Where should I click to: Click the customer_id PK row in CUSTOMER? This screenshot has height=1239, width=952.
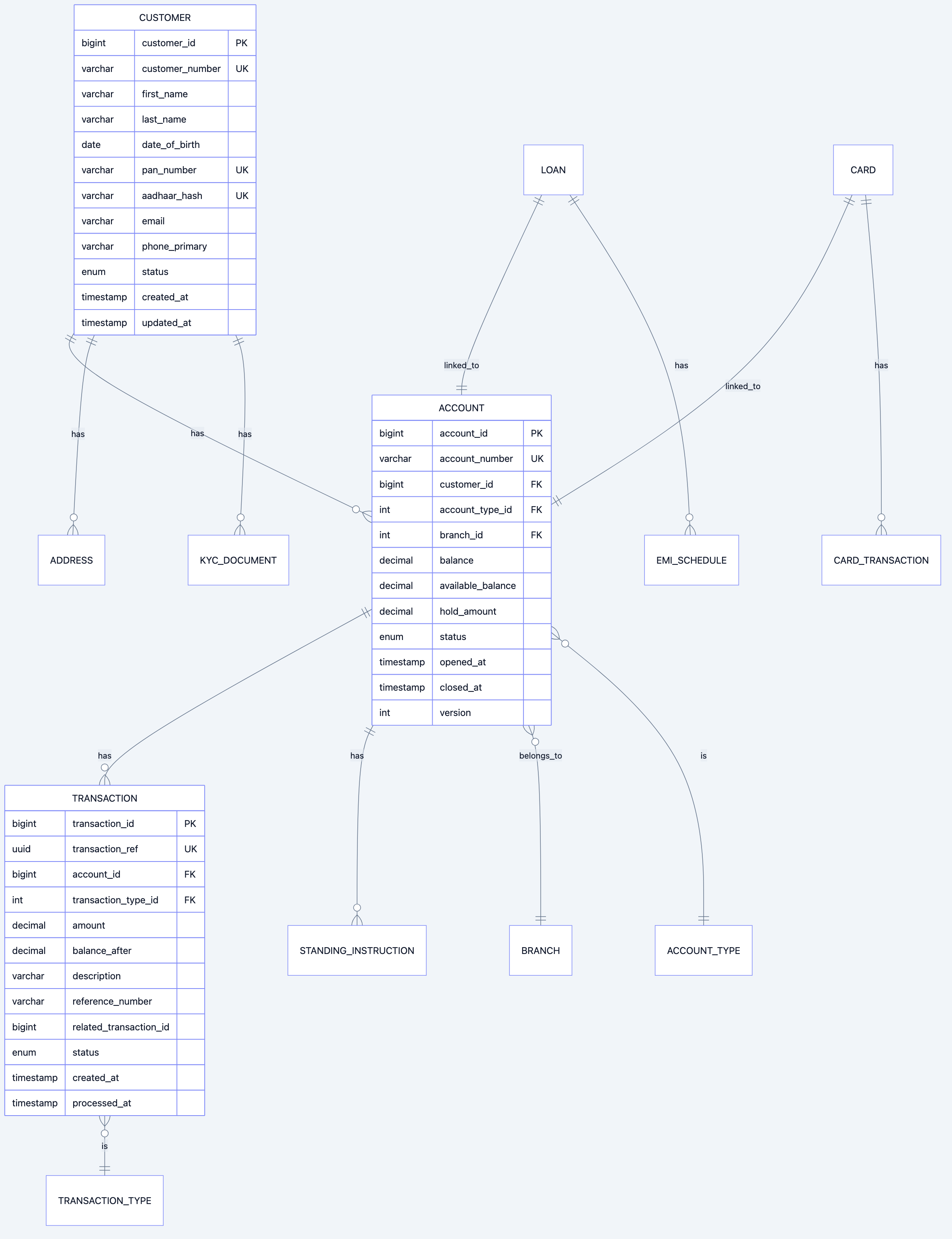pos(165,43)
